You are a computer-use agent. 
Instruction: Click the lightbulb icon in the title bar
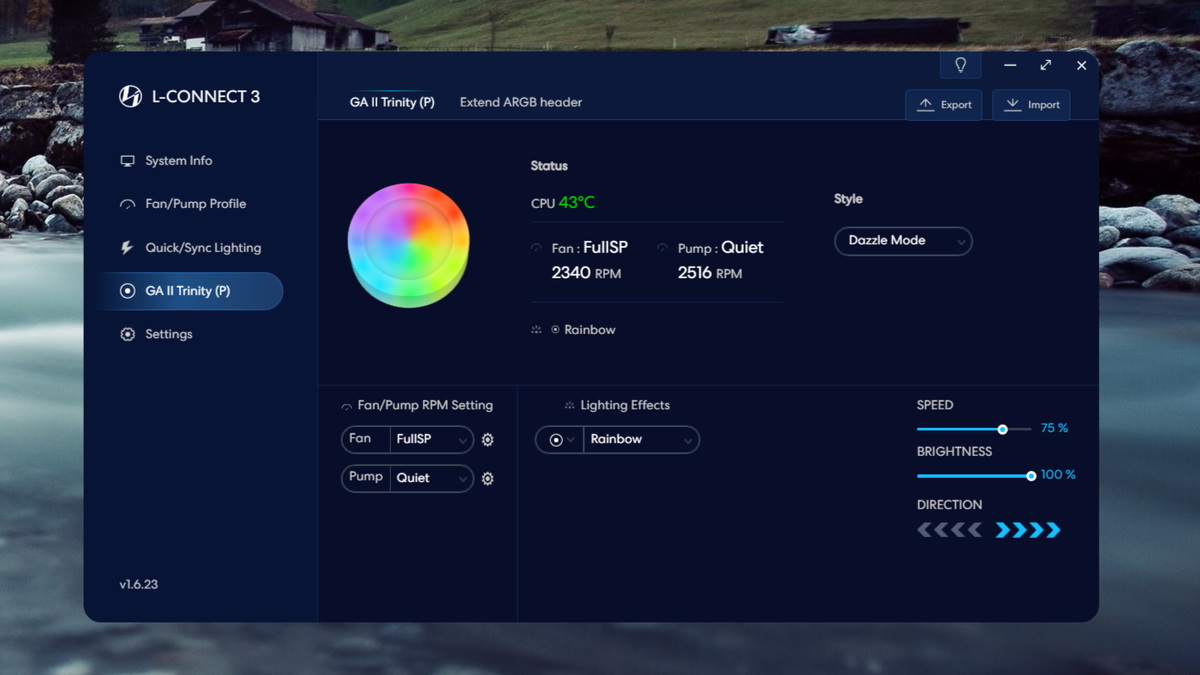click(960, 65)
